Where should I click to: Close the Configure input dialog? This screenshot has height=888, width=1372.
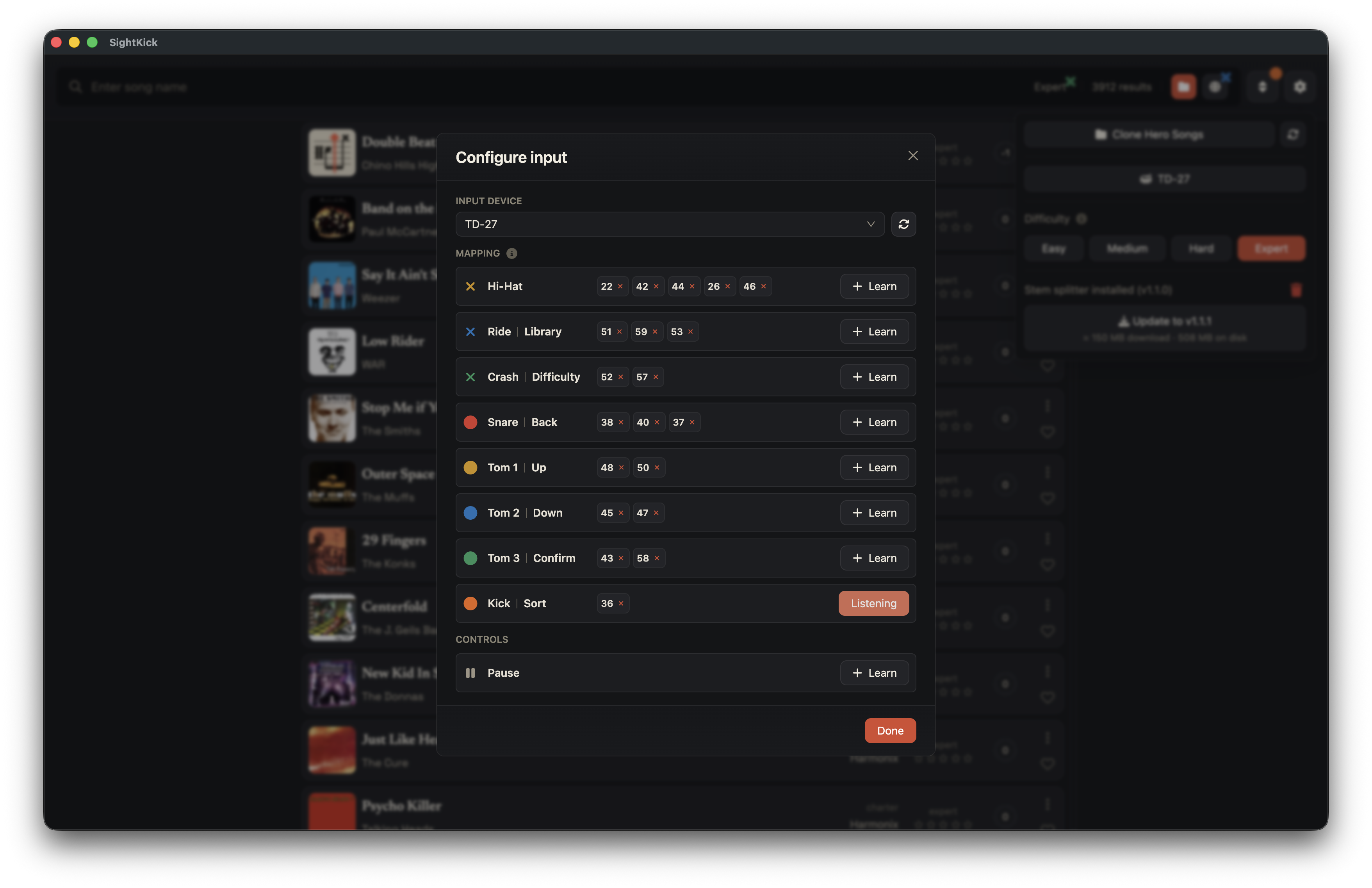click(x=912, y=156)
